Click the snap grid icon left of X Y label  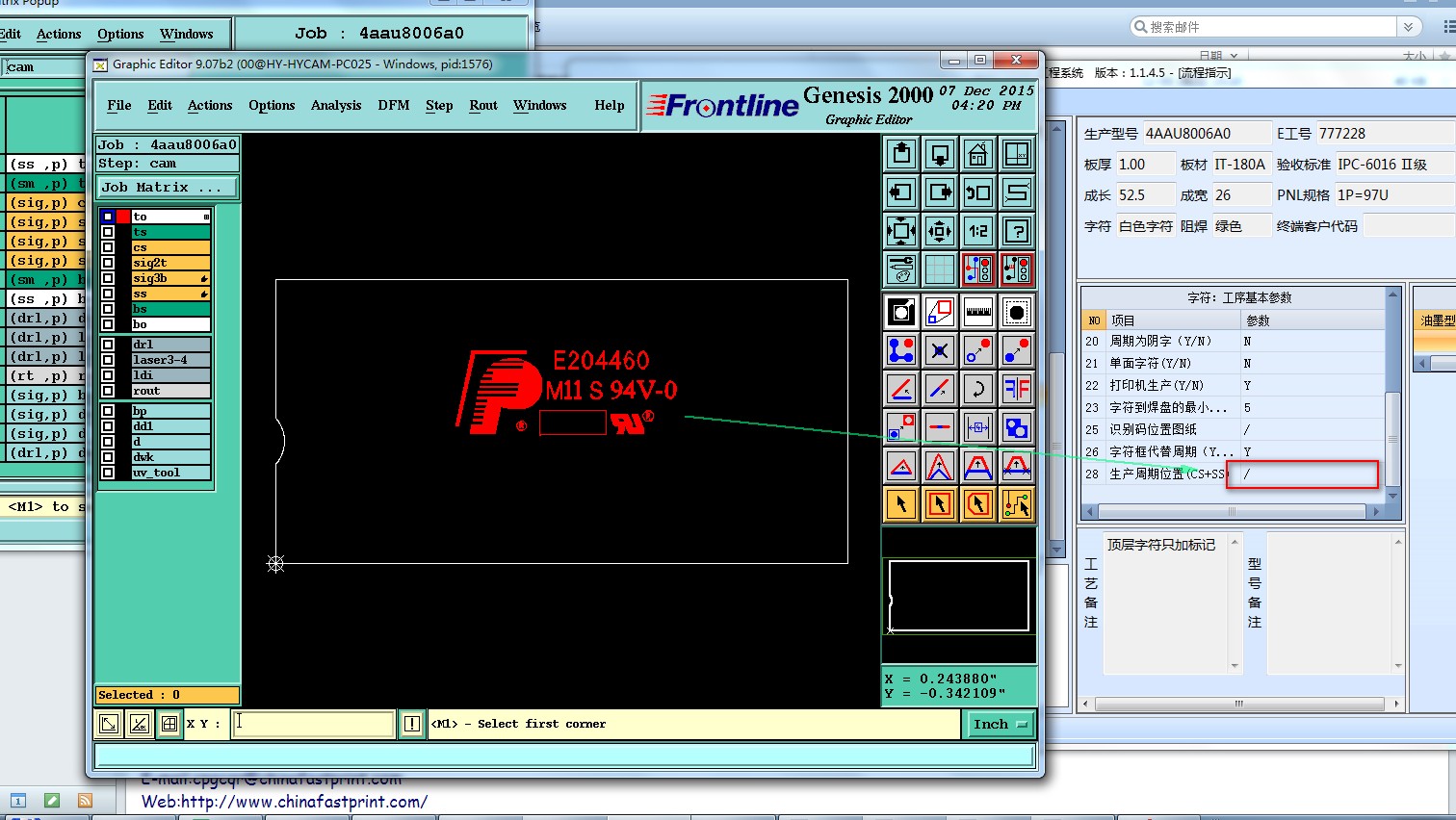169,724
